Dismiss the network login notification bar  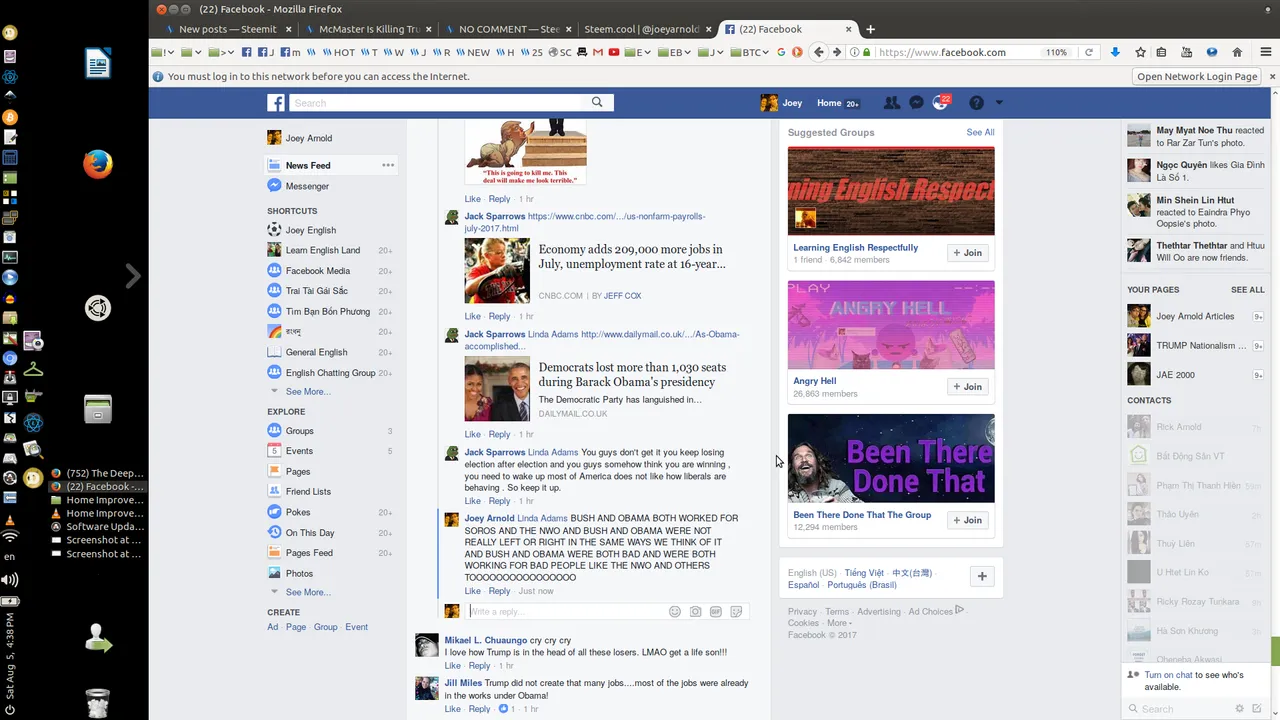click(x=1272, y=76)
